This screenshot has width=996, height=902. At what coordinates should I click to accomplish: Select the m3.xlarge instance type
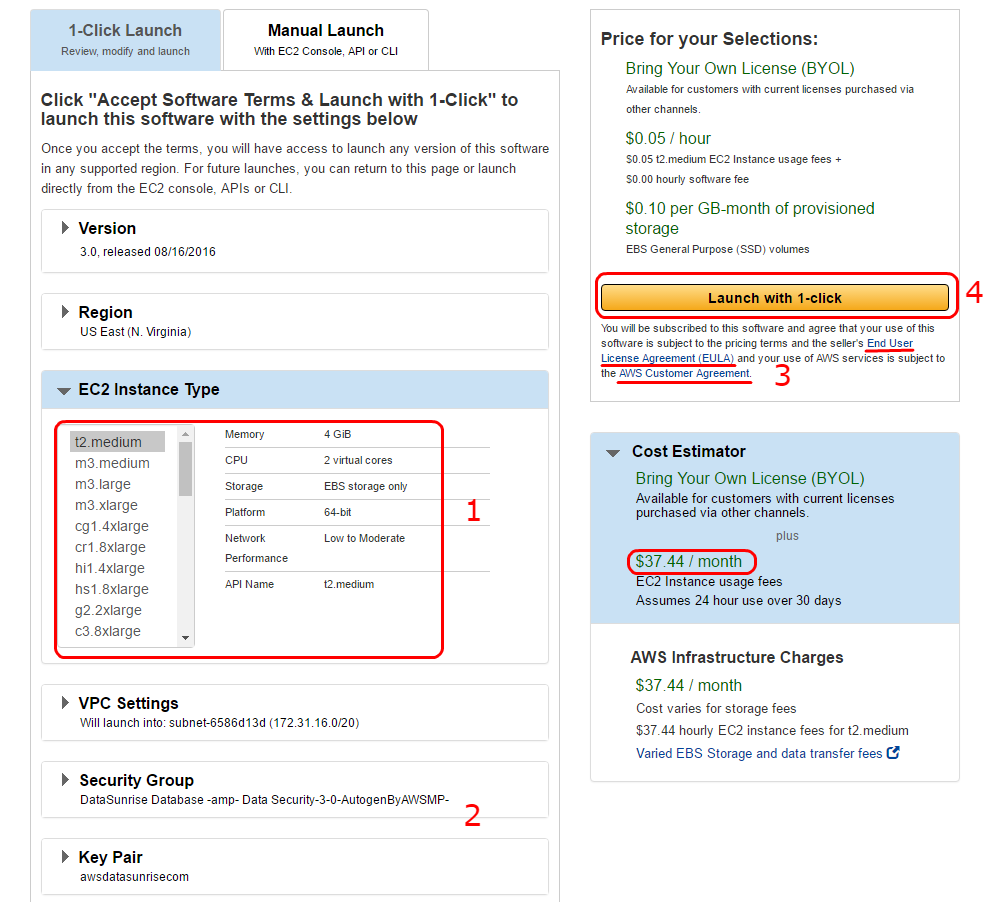(x=106, y=505)
